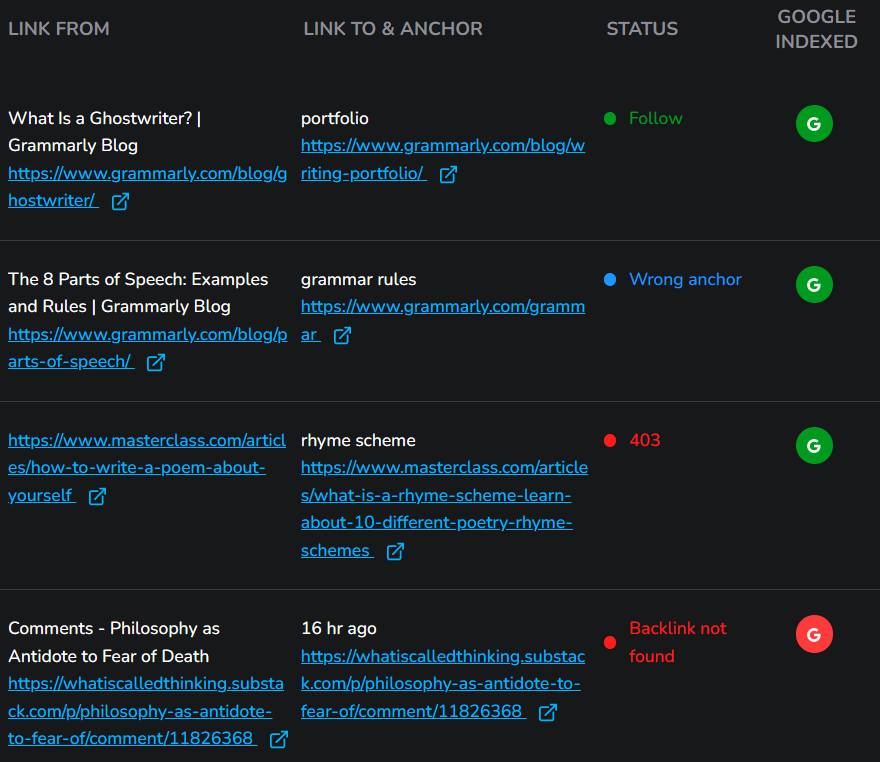Open external icon beside how-to-write-a-poem source URL
Image resolution: width=880 pixels, height=762 pixels.
point(97,497)
